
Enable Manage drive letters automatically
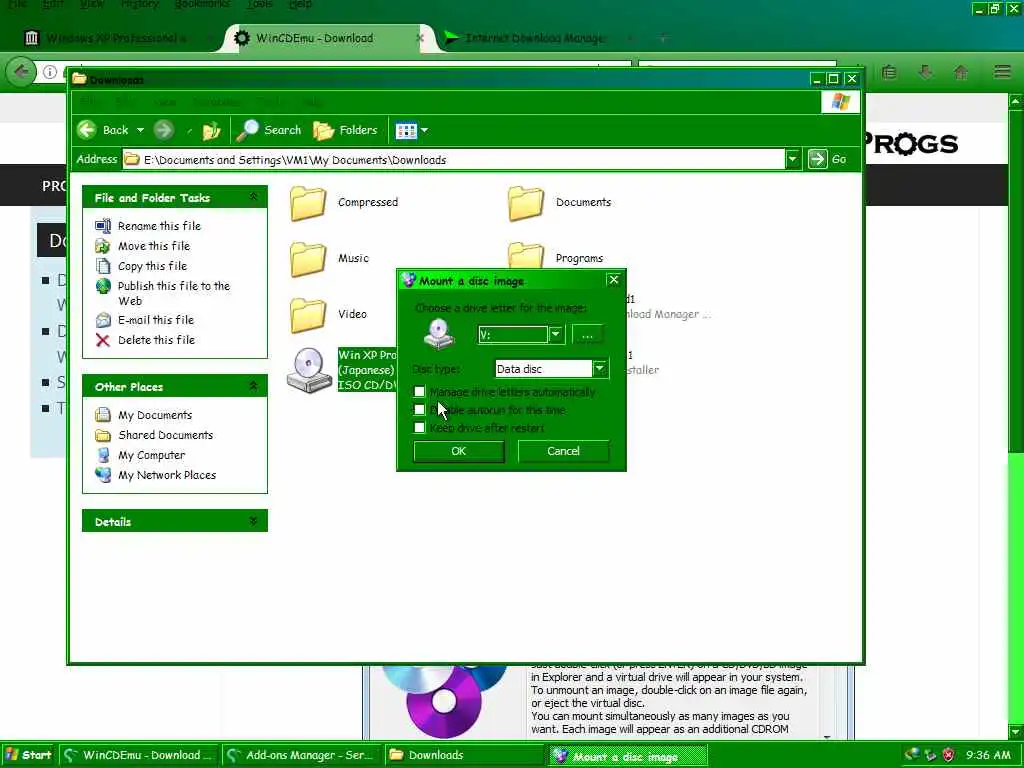pos(419,392)
